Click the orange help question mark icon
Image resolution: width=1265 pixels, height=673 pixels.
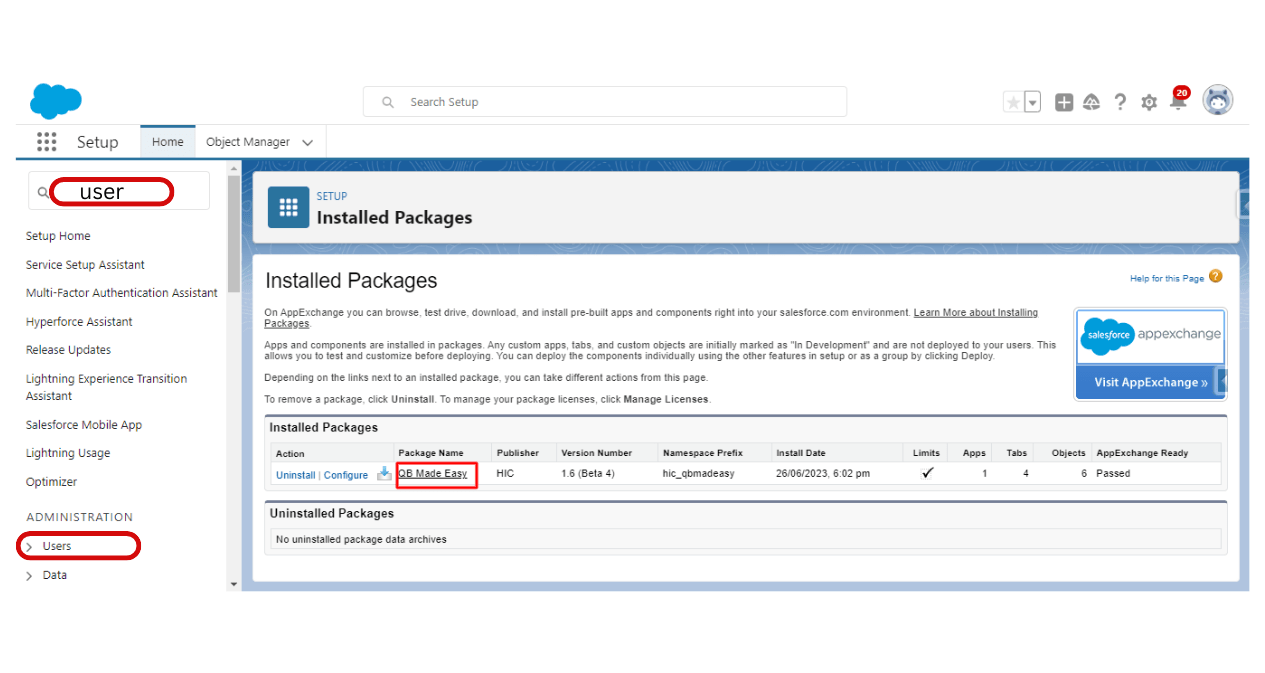[x=1215, y=277]
